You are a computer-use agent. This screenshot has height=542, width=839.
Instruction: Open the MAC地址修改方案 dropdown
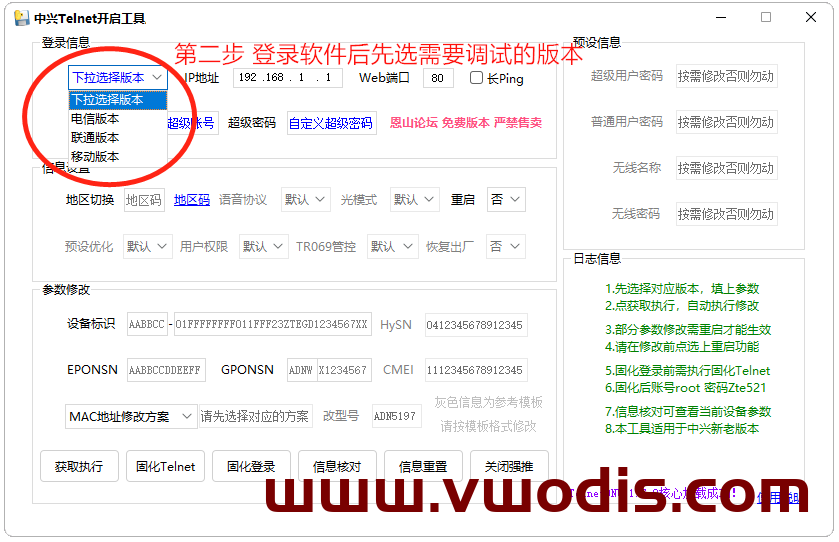[x=131, y=416]
